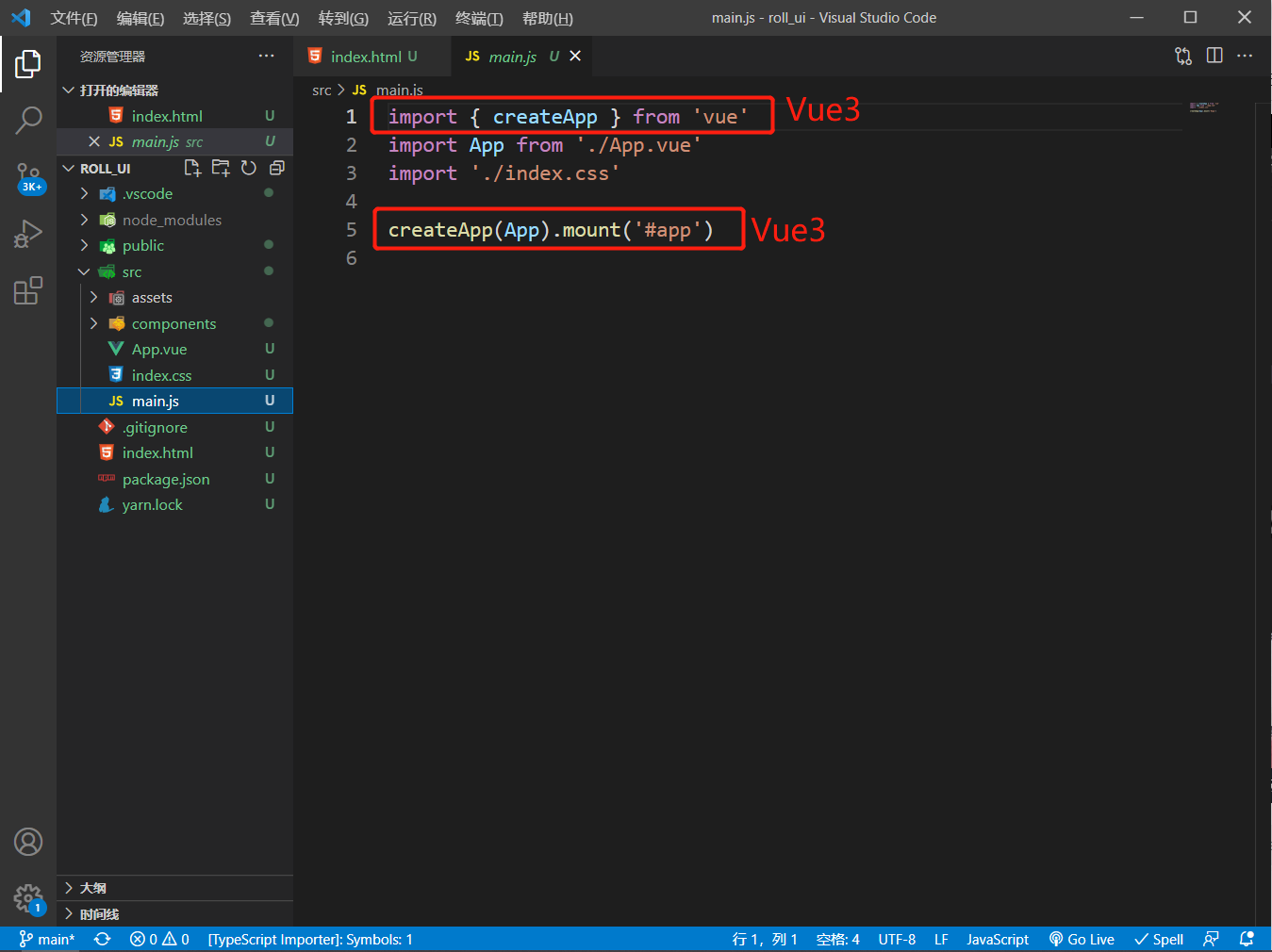Screen dimensions: 1272x952
Task: Split the editor to the right
Action: [1214, 56]
